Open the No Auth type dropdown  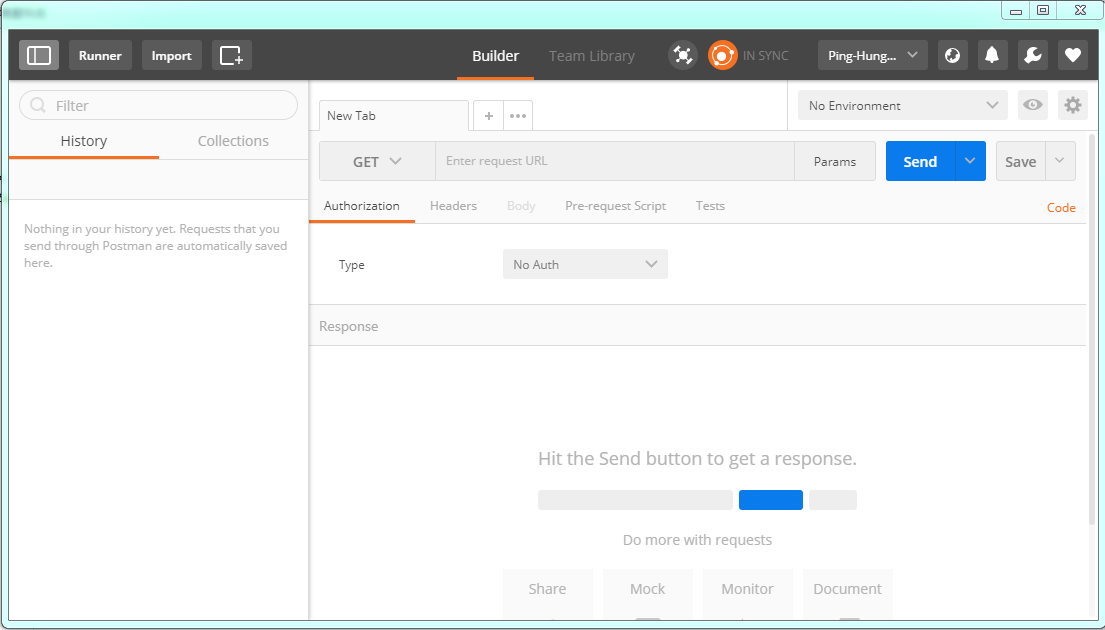(585, 264)
